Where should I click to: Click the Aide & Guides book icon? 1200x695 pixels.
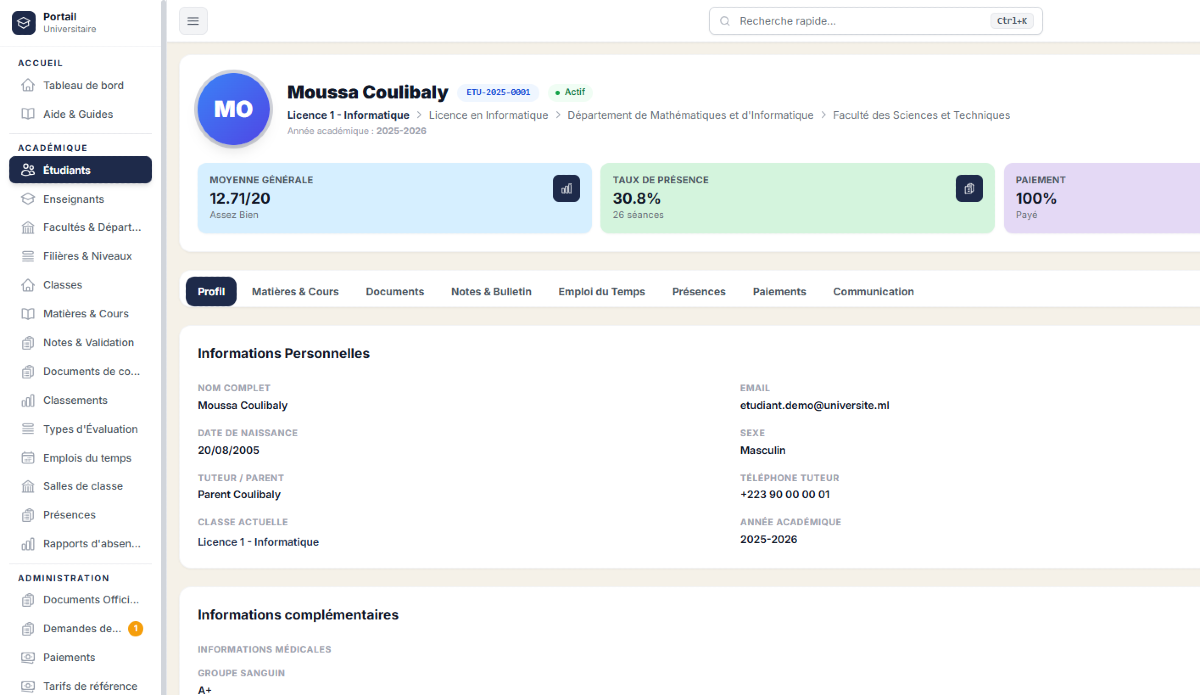pyautogui.click(x=28, y=114)
